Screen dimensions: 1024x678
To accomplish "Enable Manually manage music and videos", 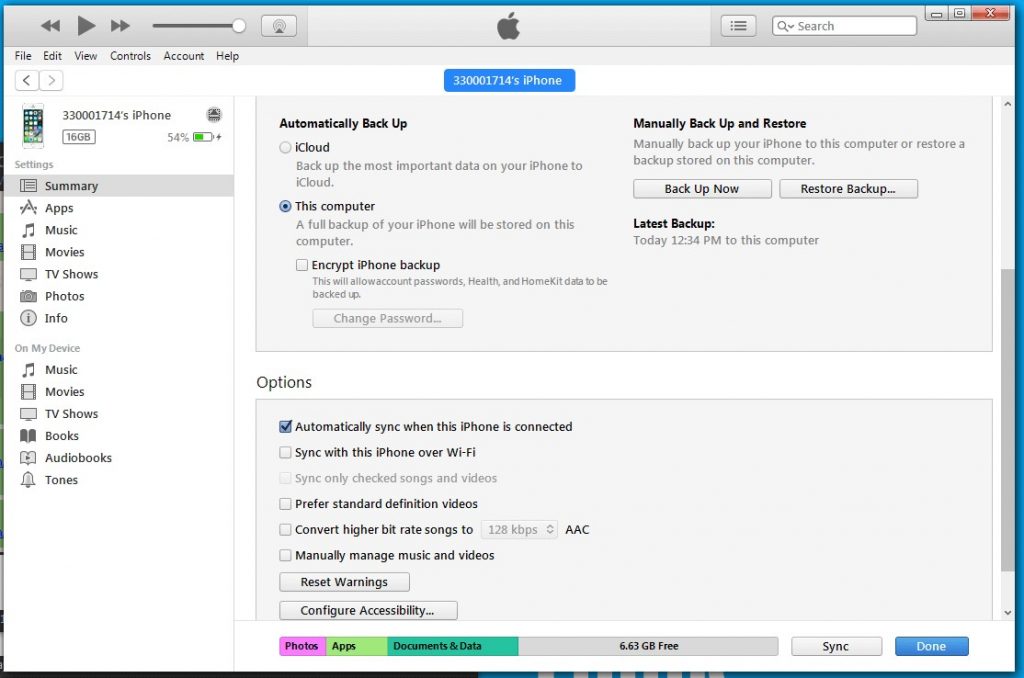I will coord(285,556).
